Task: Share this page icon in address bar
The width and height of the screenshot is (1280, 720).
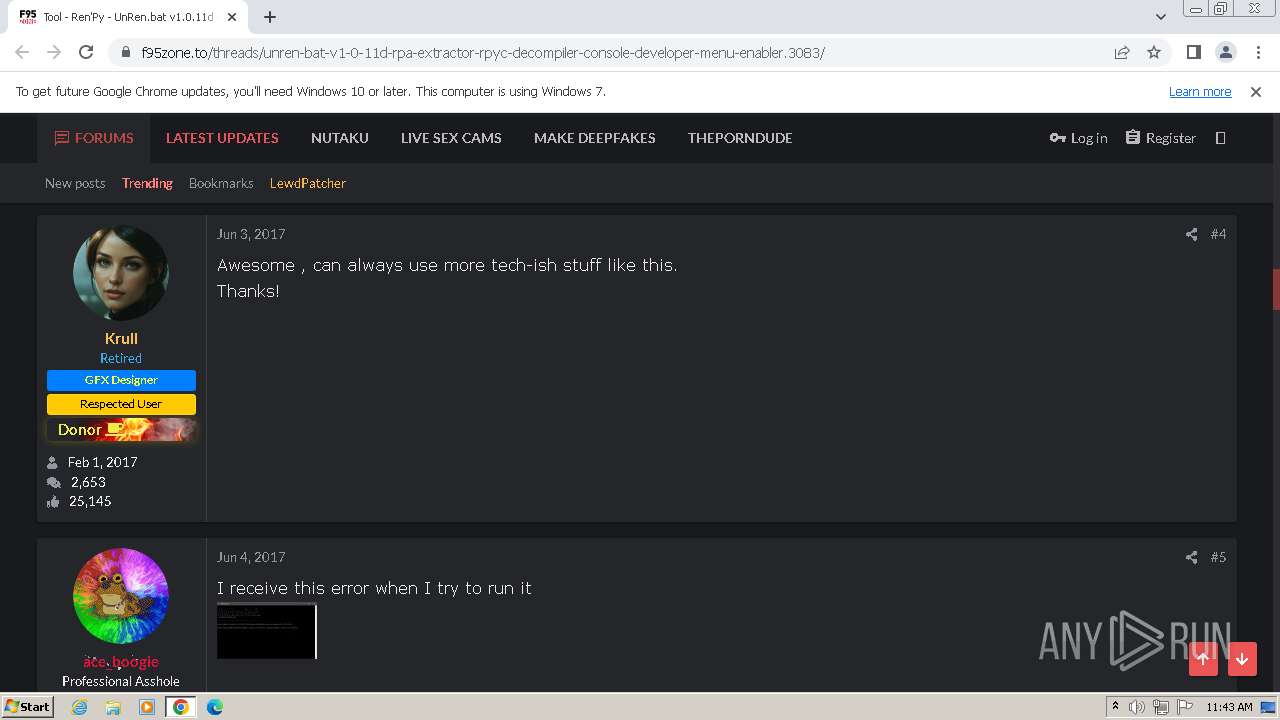Action: pos(1122,52)
